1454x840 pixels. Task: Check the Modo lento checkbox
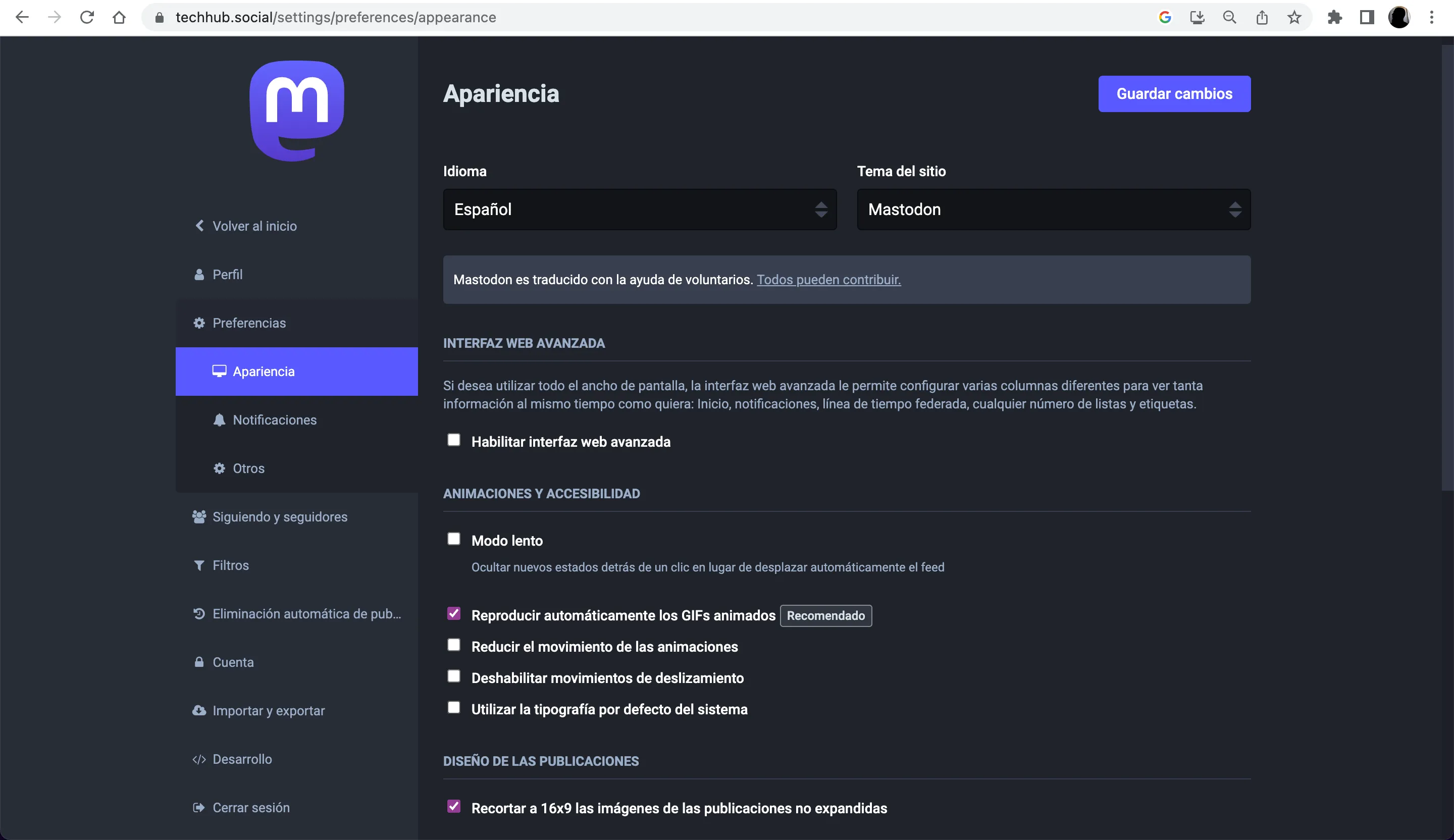[454, 539]
